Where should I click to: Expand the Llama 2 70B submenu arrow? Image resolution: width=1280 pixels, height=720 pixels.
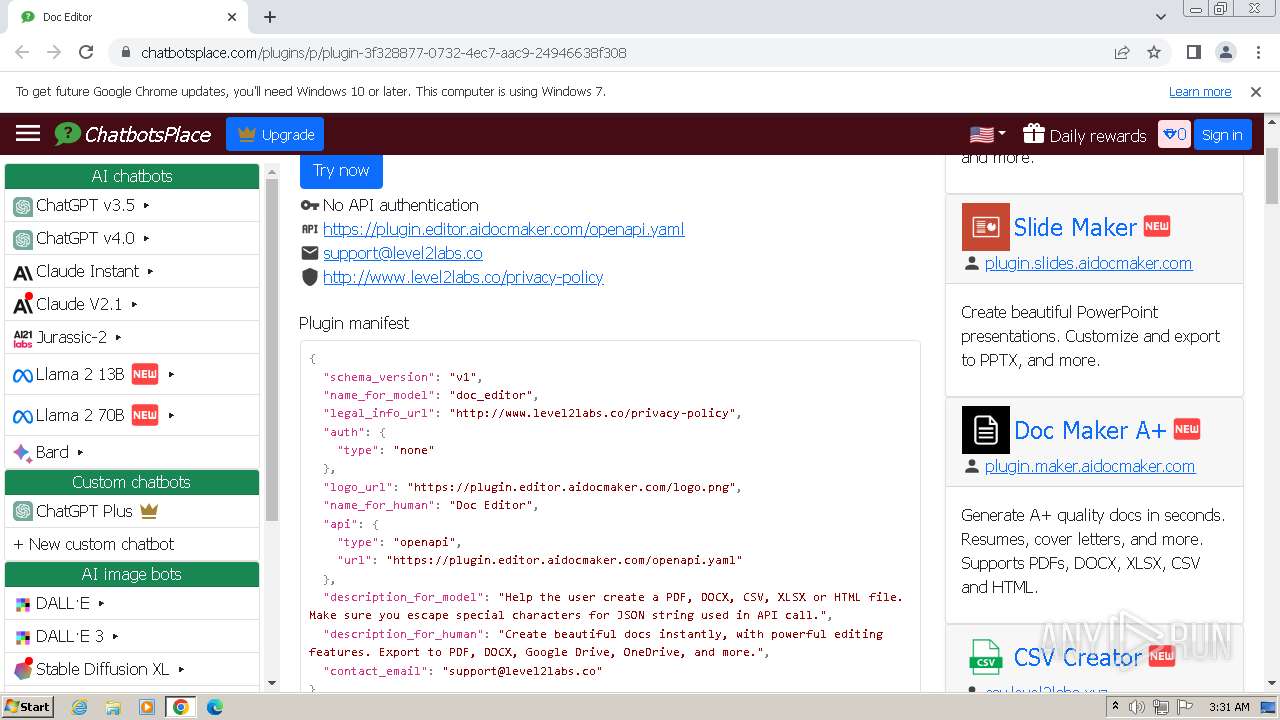(x=172, y=415)
